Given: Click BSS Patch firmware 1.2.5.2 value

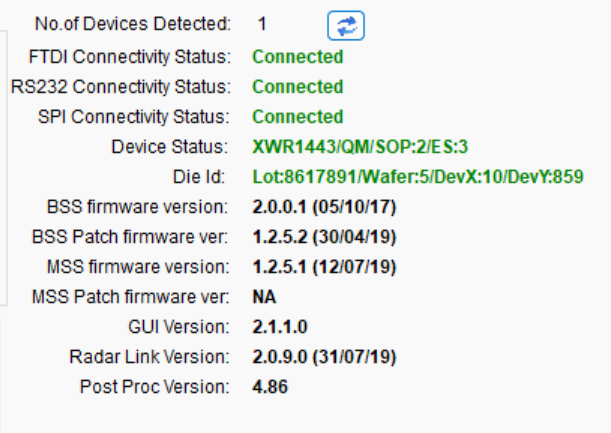Looking at the screenshot, I should click(x=324, y=237).
